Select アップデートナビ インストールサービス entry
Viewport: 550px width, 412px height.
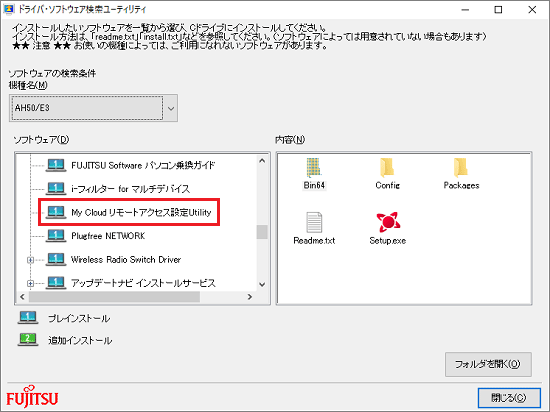143,283
